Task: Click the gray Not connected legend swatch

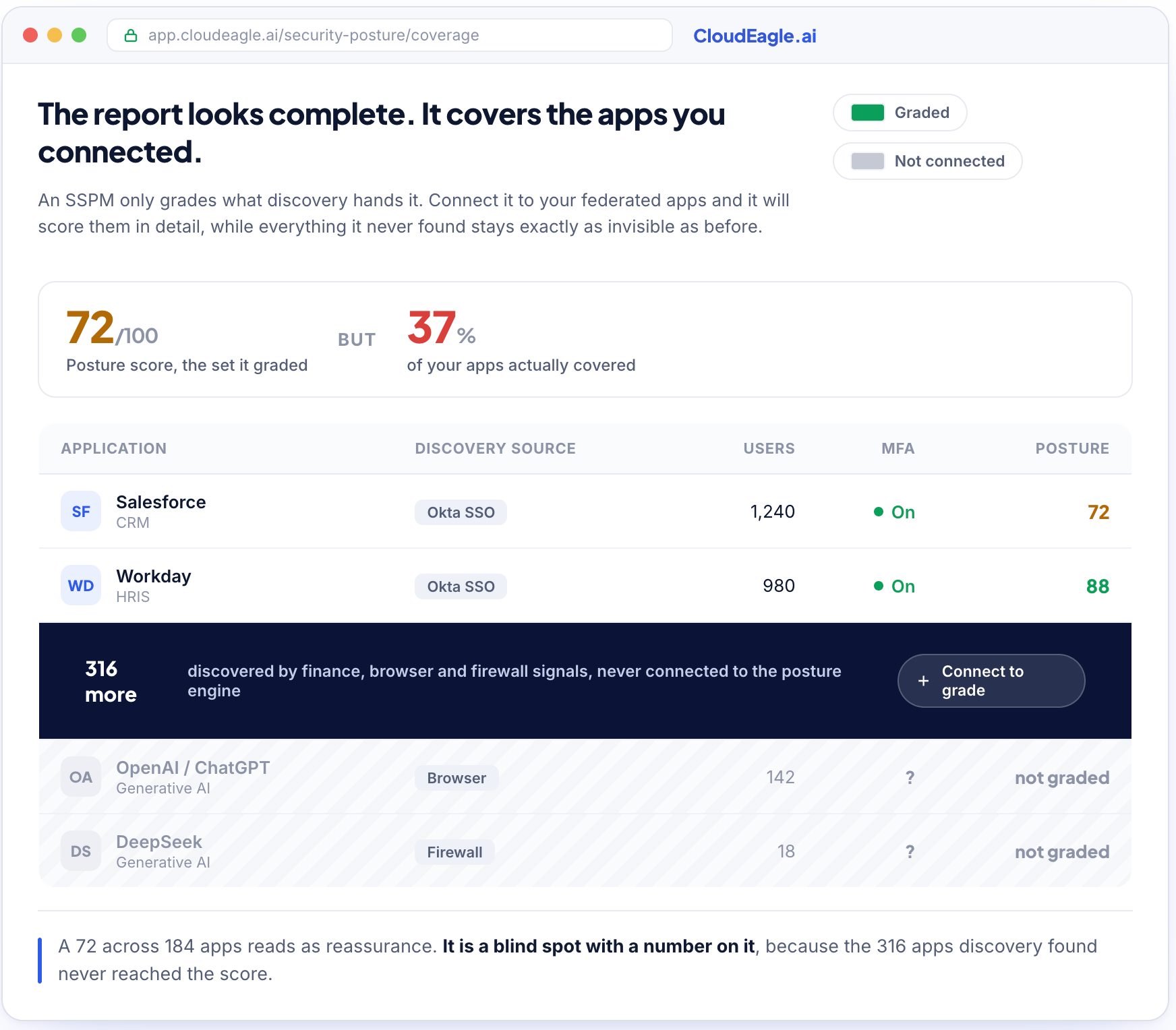Action: 868,161
